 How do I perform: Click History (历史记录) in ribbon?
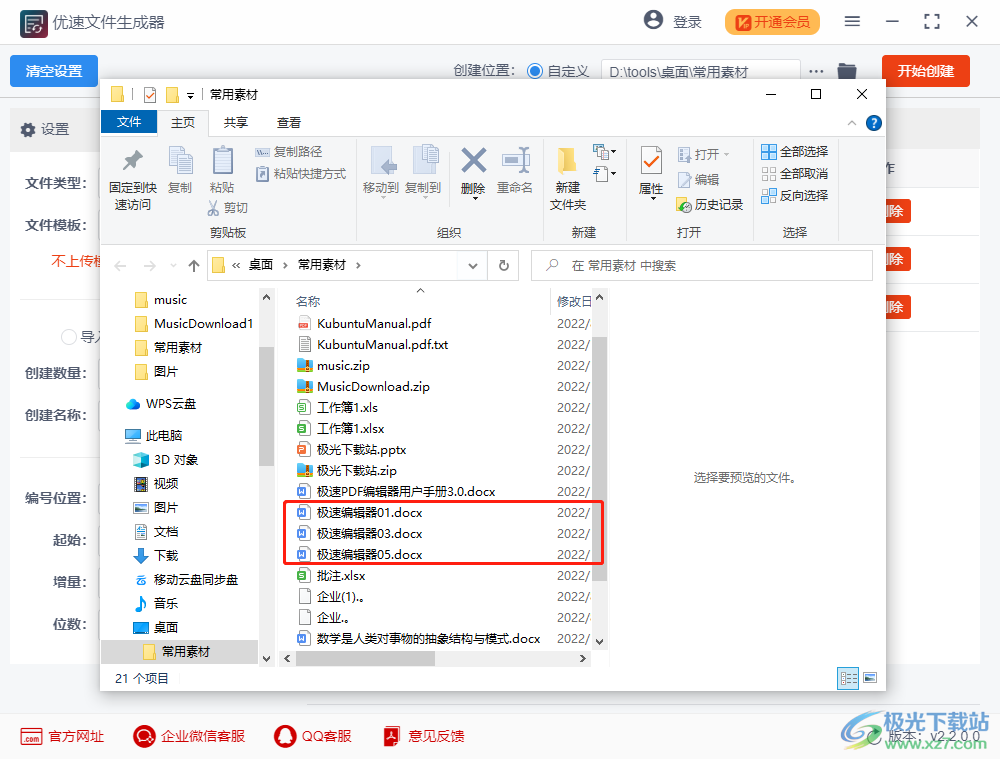710,205
